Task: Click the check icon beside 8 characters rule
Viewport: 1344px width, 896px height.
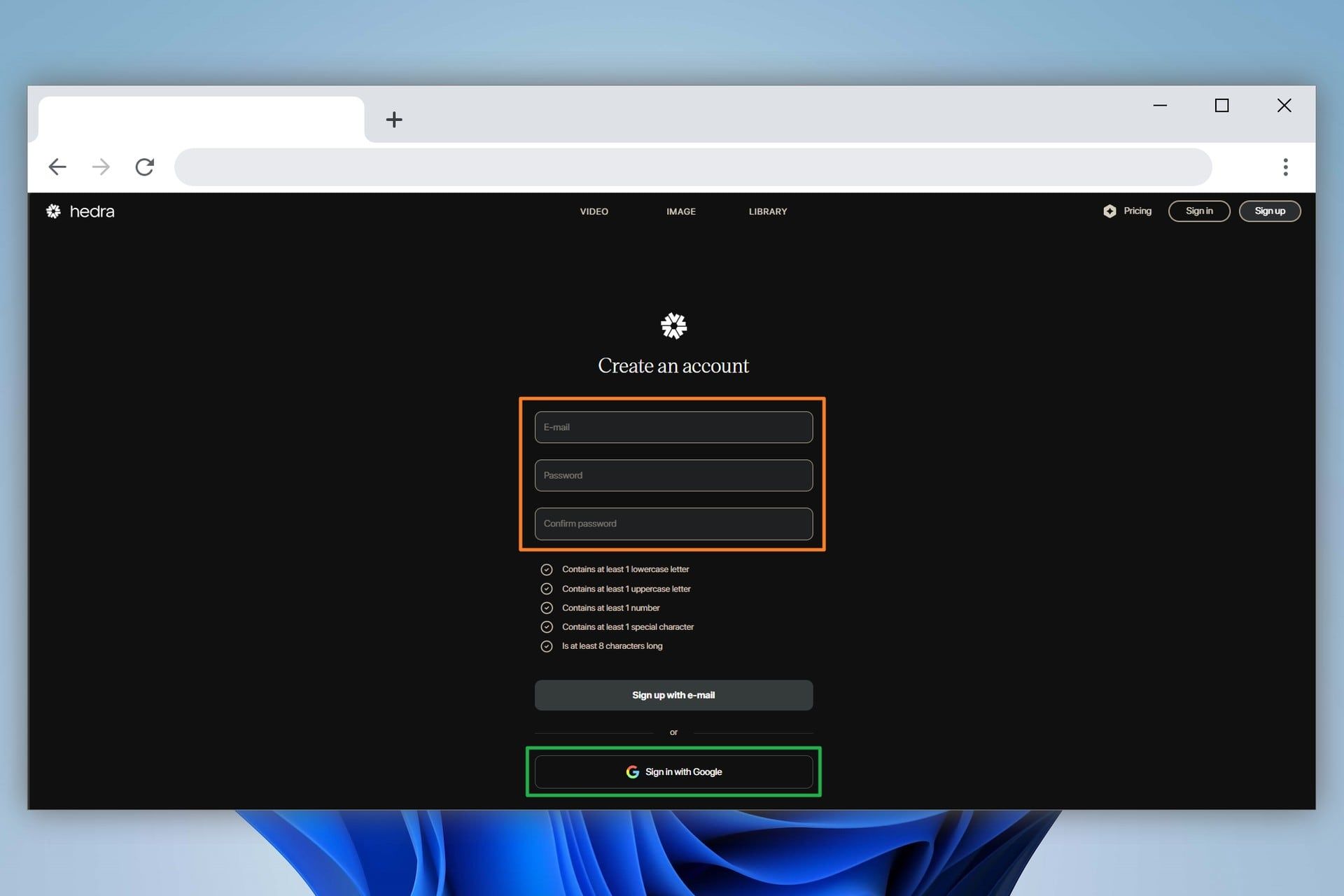Action: (547, 646)
